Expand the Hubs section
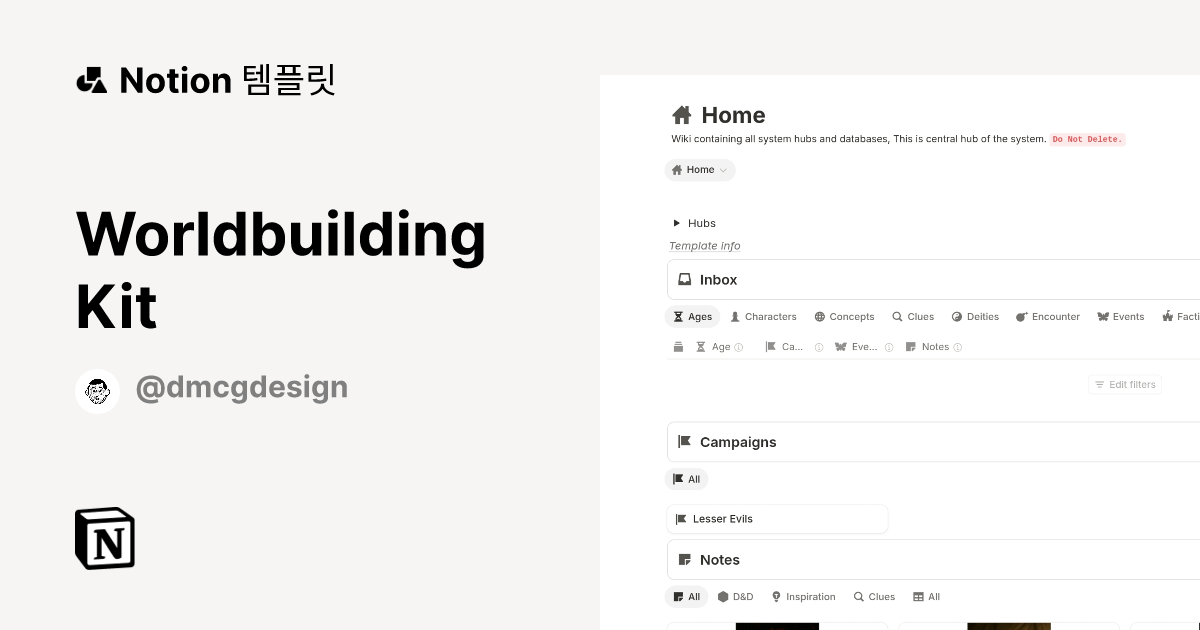 pos(677,223)
